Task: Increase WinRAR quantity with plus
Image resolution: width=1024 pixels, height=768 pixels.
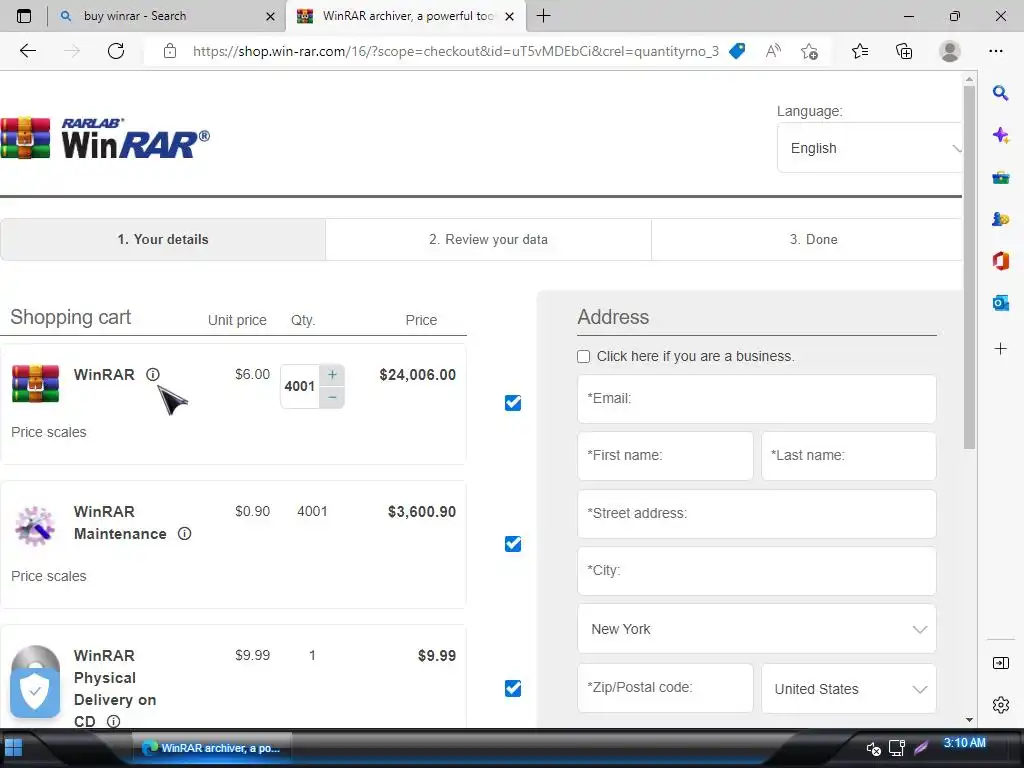Action: 332,375
